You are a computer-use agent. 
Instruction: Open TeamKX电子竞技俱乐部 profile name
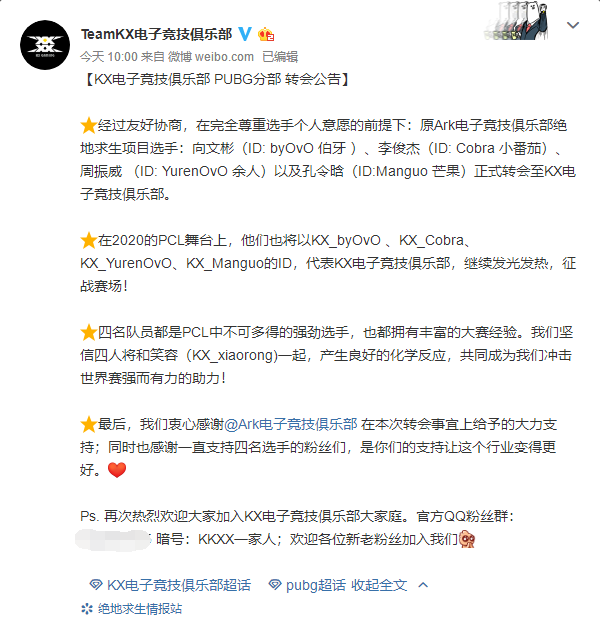pyautogui.click(x=156, y=34)
